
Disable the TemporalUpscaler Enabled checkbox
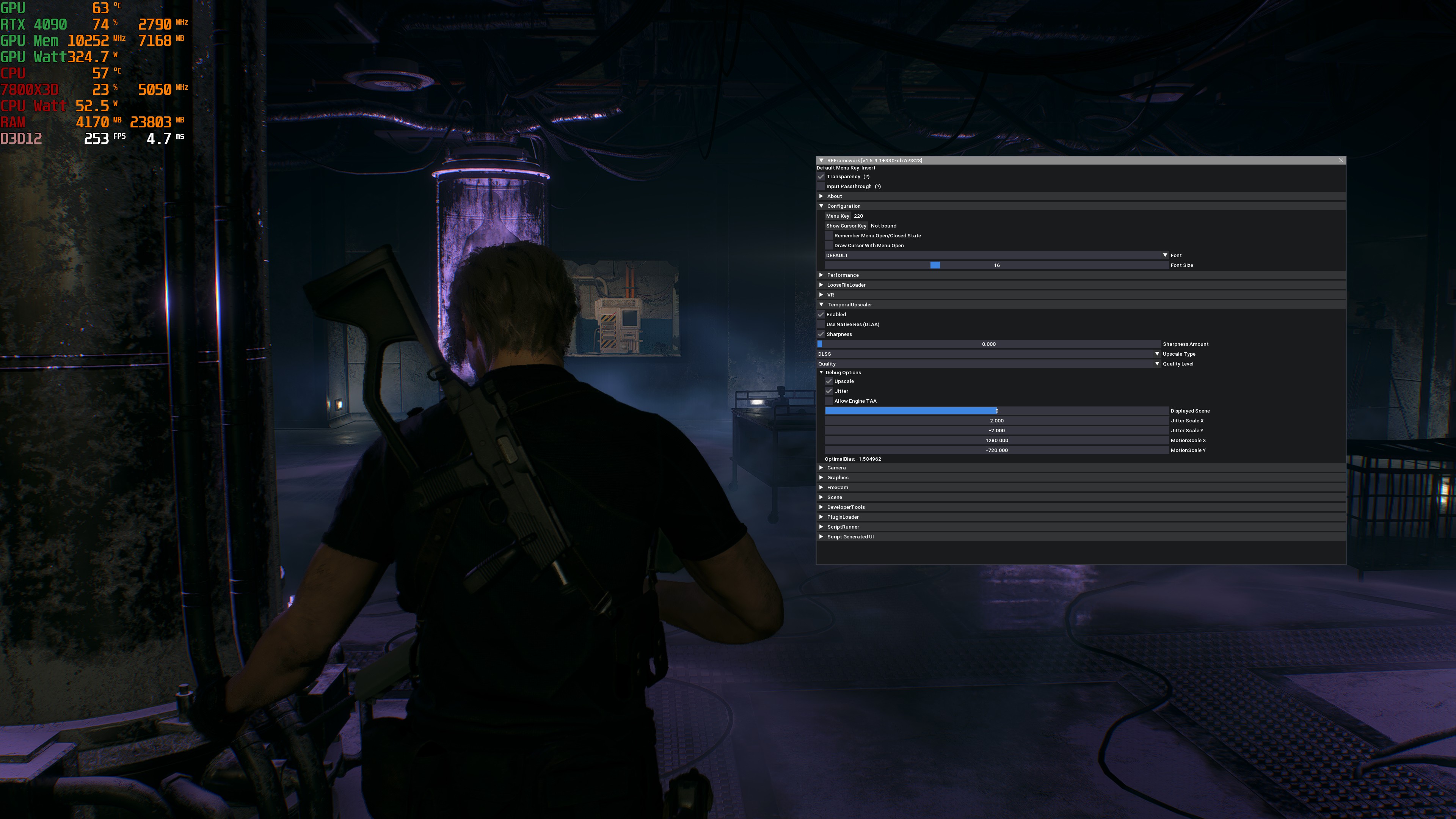[821, 315]
